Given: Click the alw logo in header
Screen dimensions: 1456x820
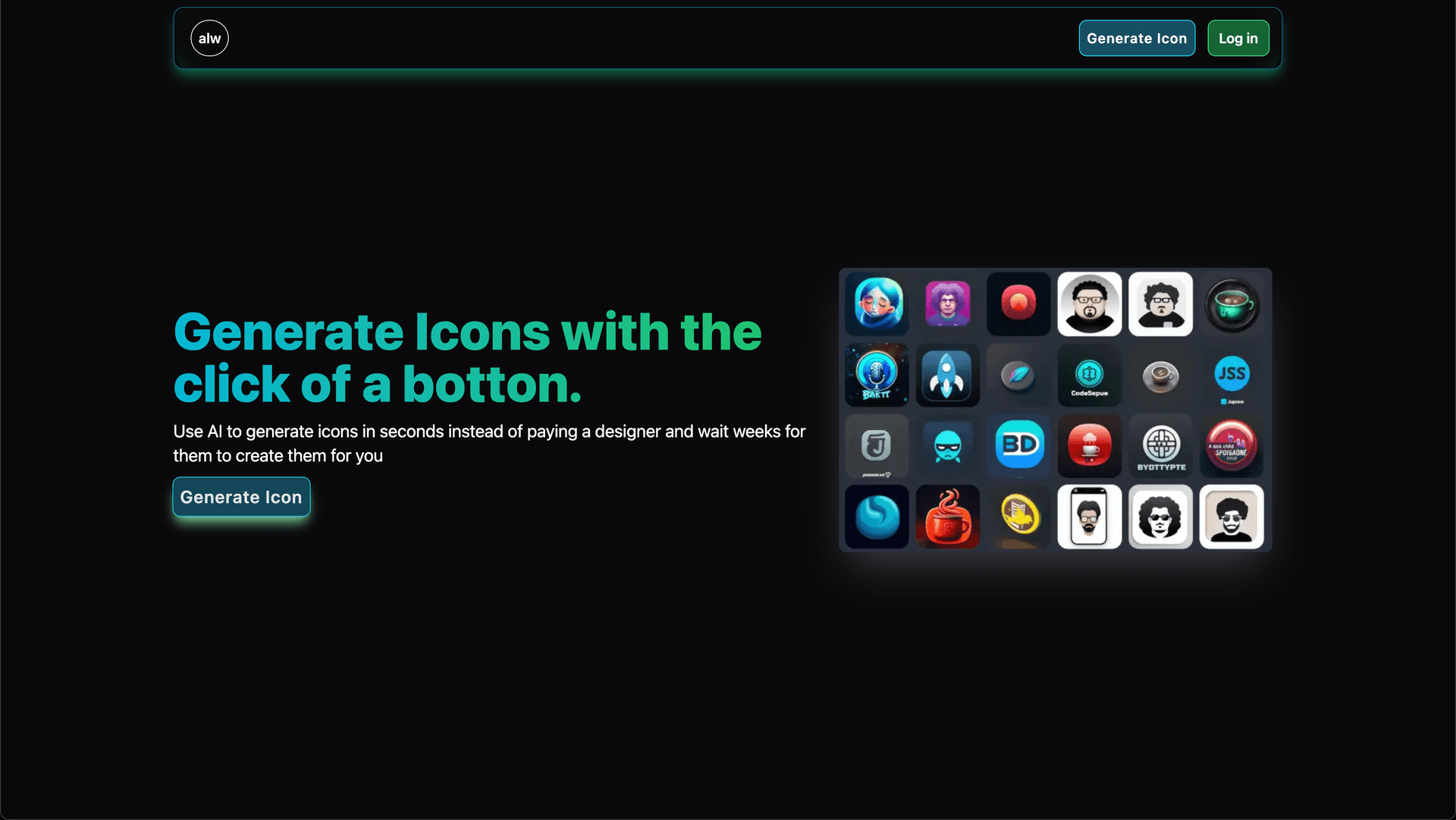Looking at the screenshot, I should (209, 38).
